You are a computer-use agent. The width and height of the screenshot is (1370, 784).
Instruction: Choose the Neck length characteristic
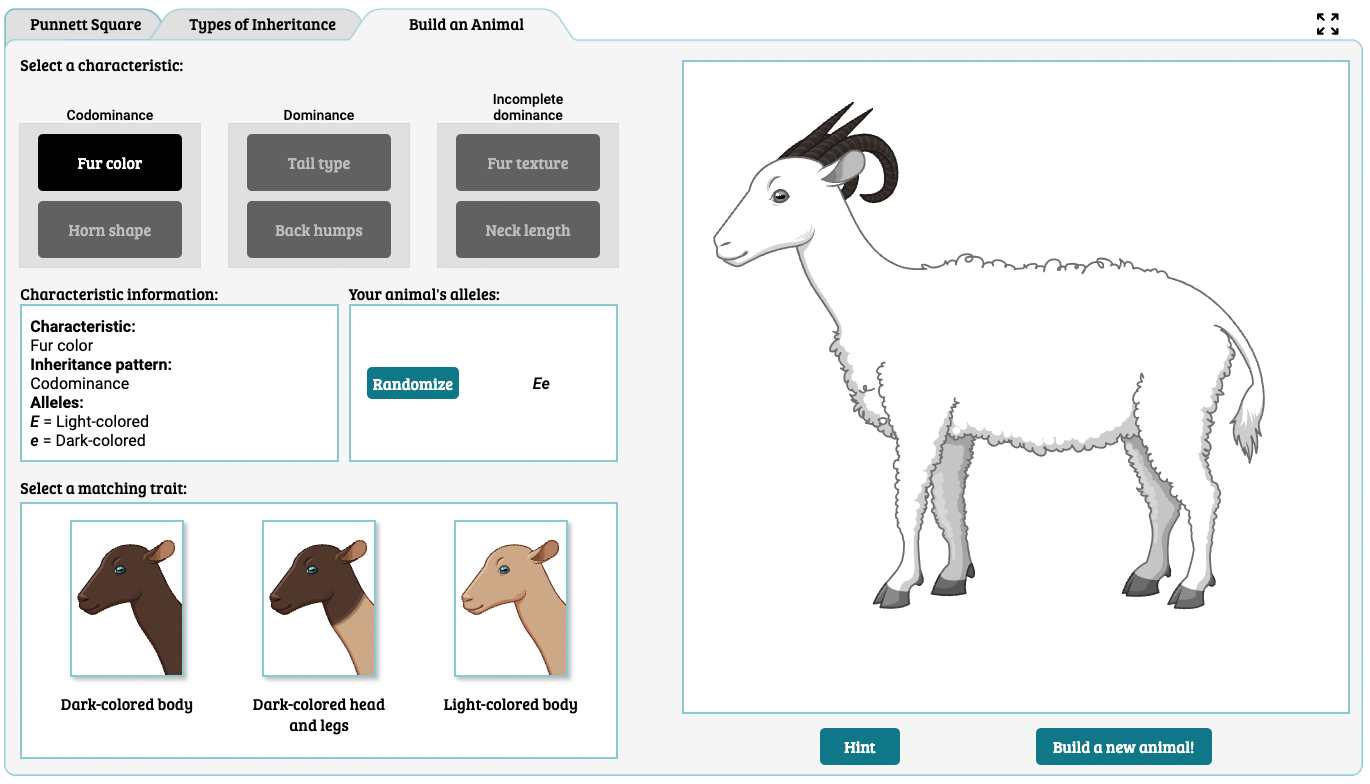528,230
